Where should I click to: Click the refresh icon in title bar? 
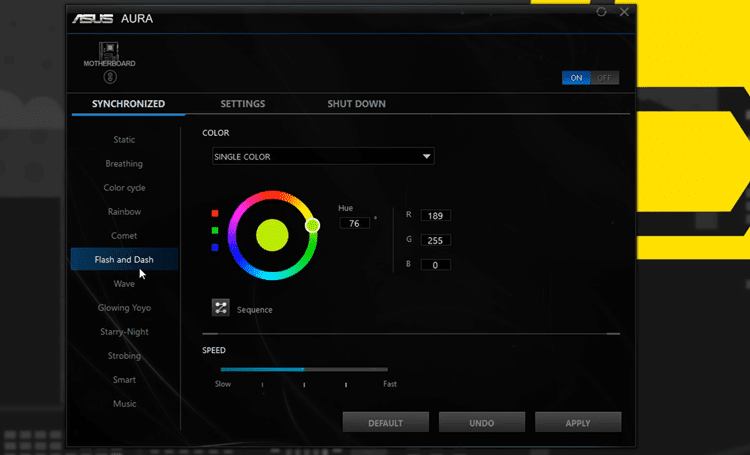[x=601, y=12]
